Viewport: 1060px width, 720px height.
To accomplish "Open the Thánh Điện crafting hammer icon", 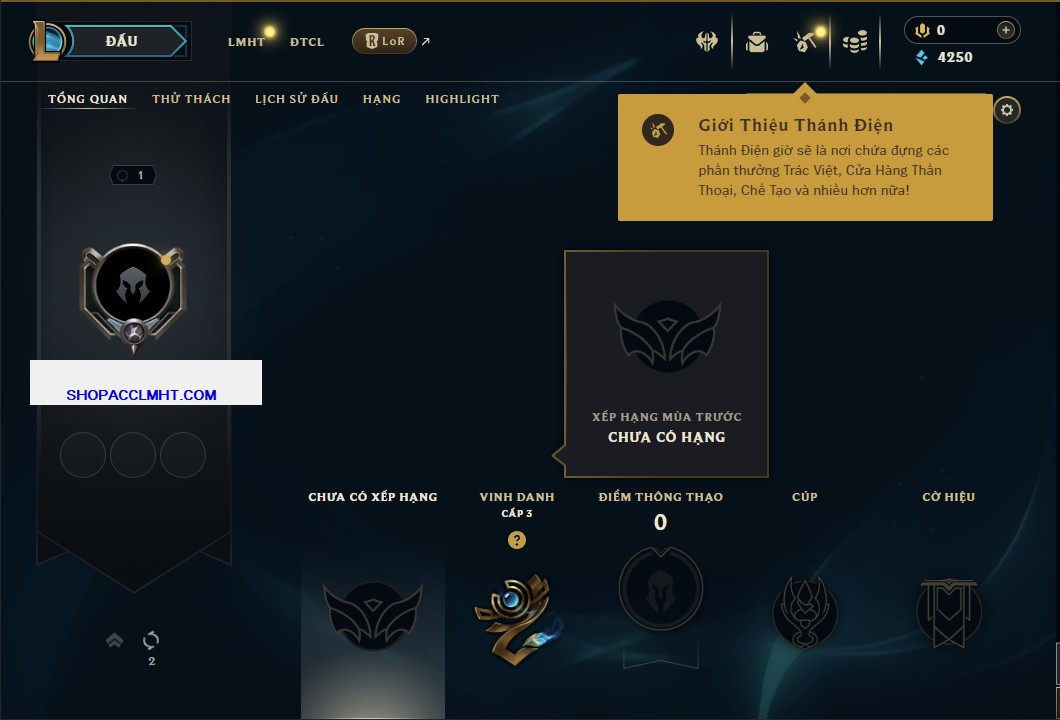I will [x=805, y=42].
